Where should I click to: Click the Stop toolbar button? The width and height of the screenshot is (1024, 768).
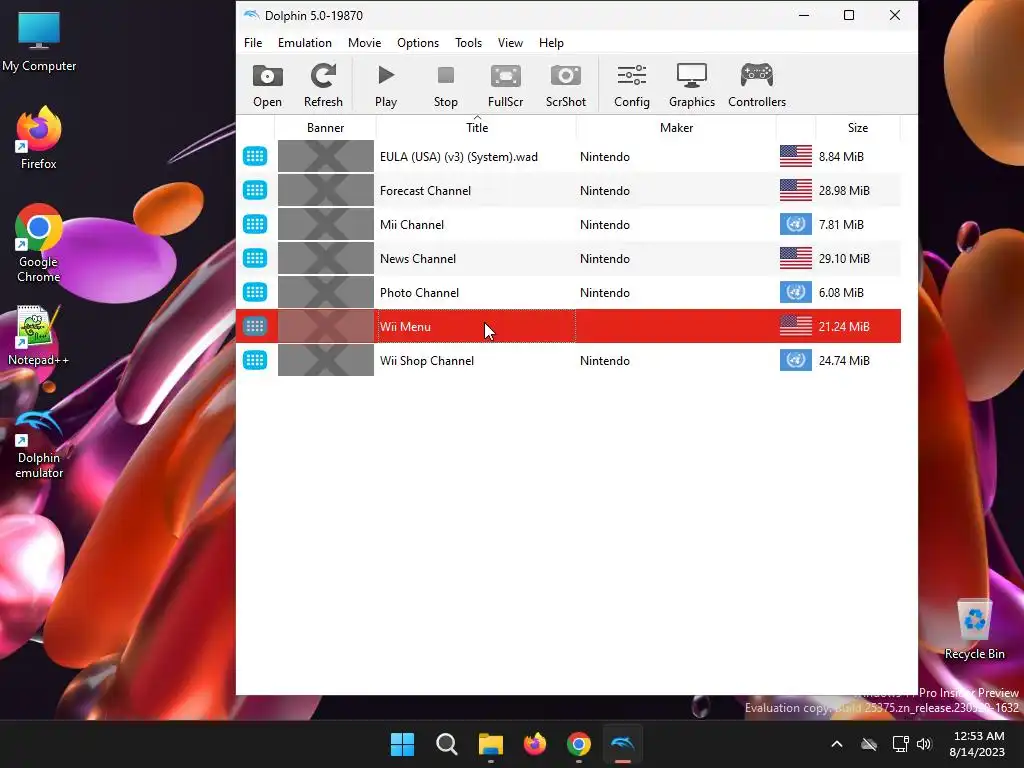tap(445, 85)
